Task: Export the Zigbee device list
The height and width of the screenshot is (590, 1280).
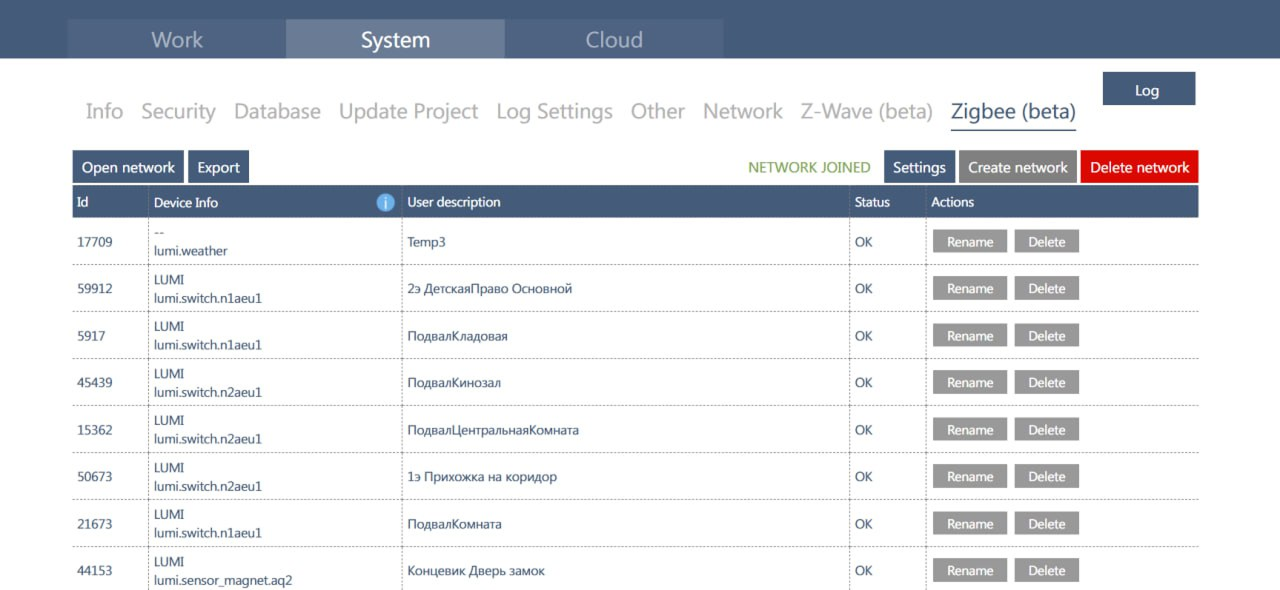Action: tap(218, 167)
